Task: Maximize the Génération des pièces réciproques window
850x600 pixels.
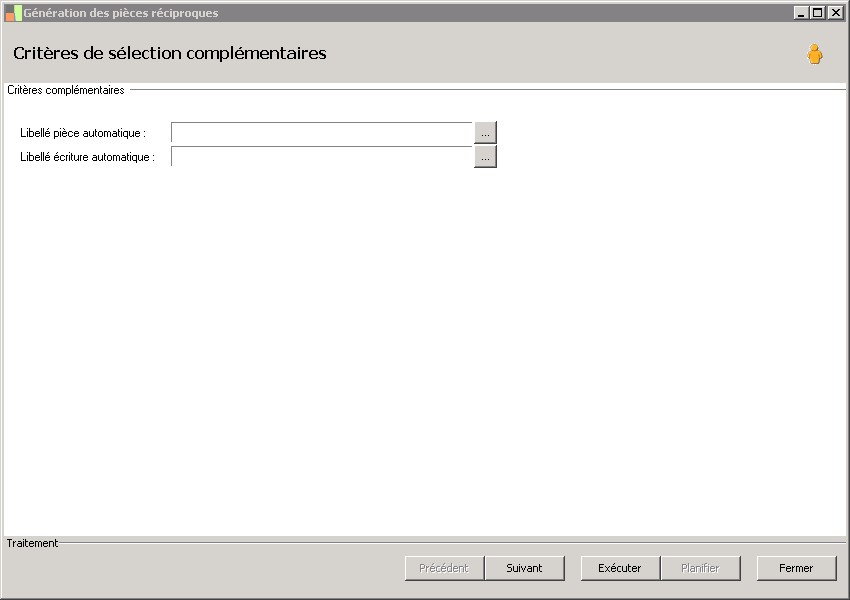Action: point(818,12)
